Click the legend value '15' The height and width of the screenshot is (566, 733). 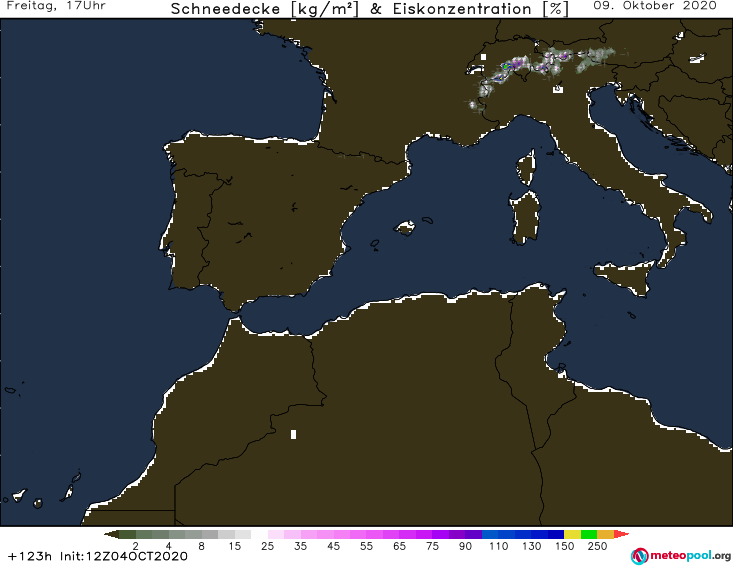click(235, 546)
